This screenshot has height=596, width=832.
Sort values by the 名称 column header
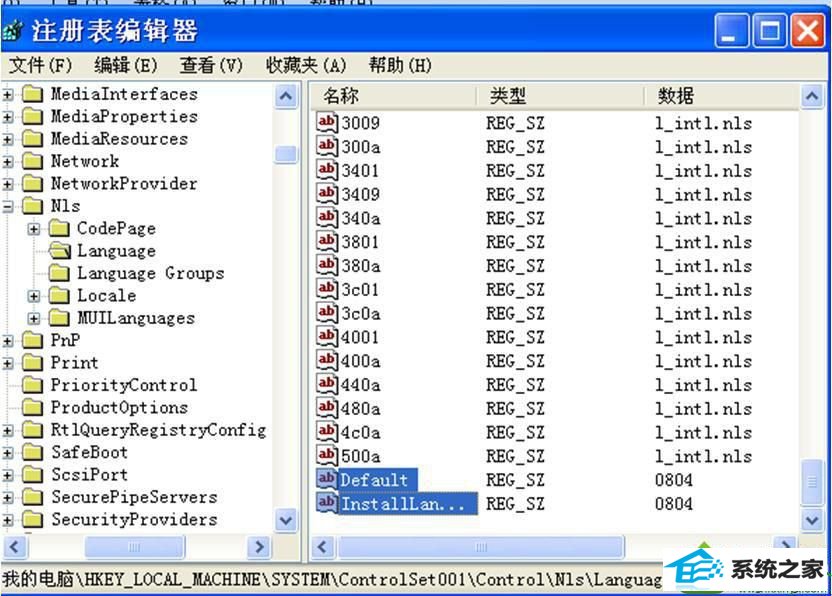(x=394, y=96)
